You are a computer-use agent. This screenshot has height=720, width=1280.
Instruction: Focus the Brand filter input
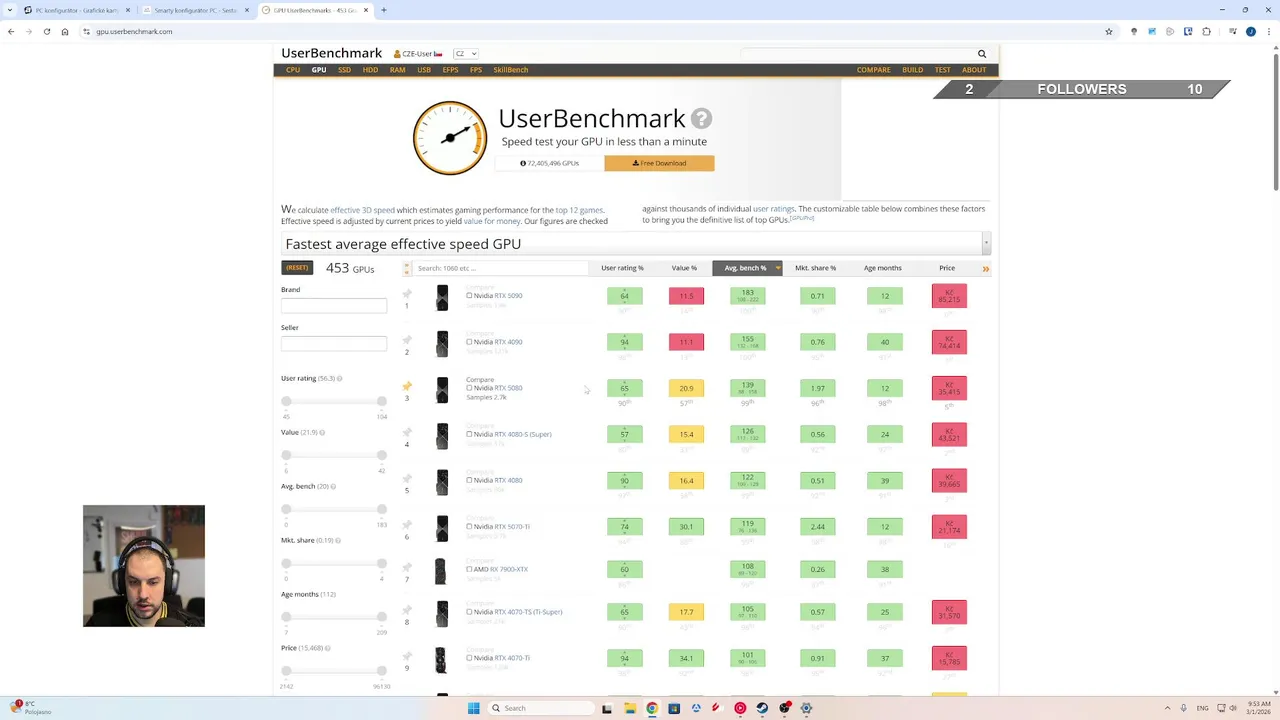[334, 305]
